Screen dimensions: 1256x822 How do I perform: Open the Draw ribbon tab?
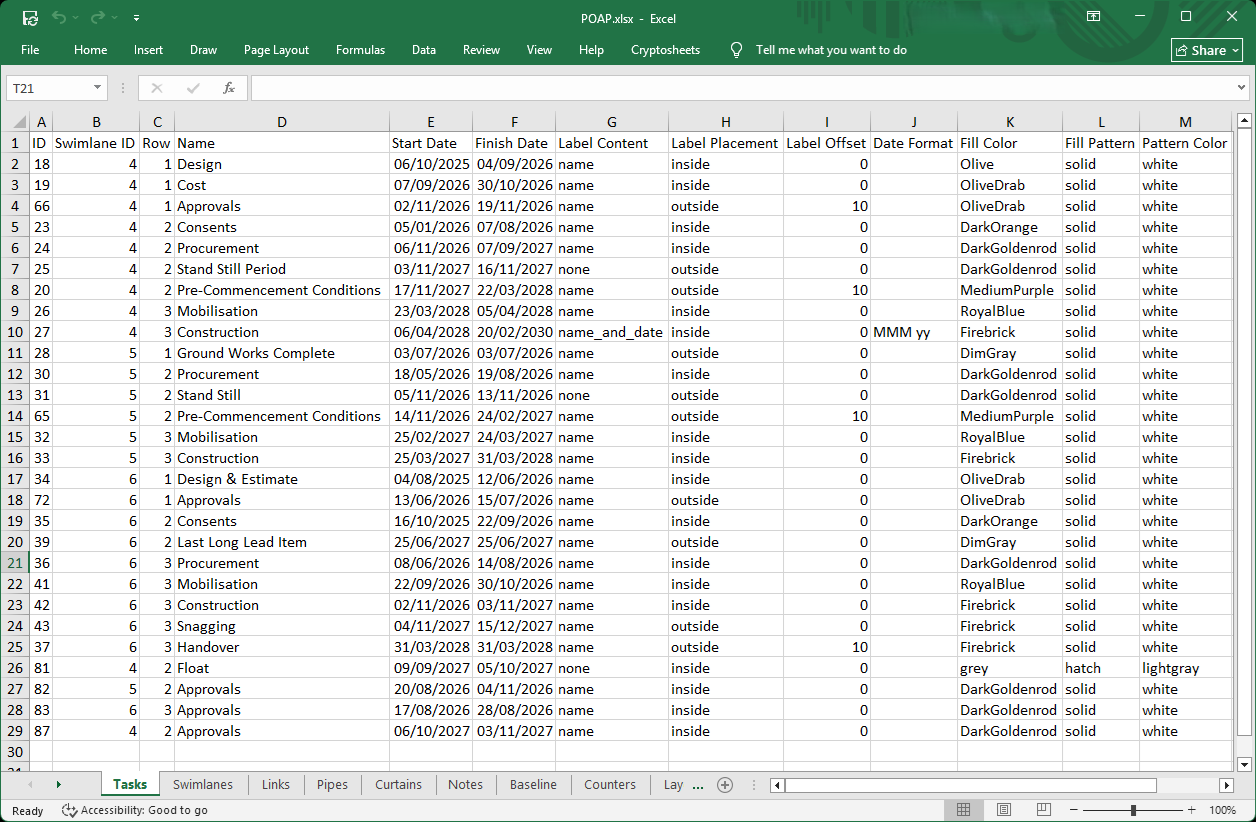click(203, 50)
